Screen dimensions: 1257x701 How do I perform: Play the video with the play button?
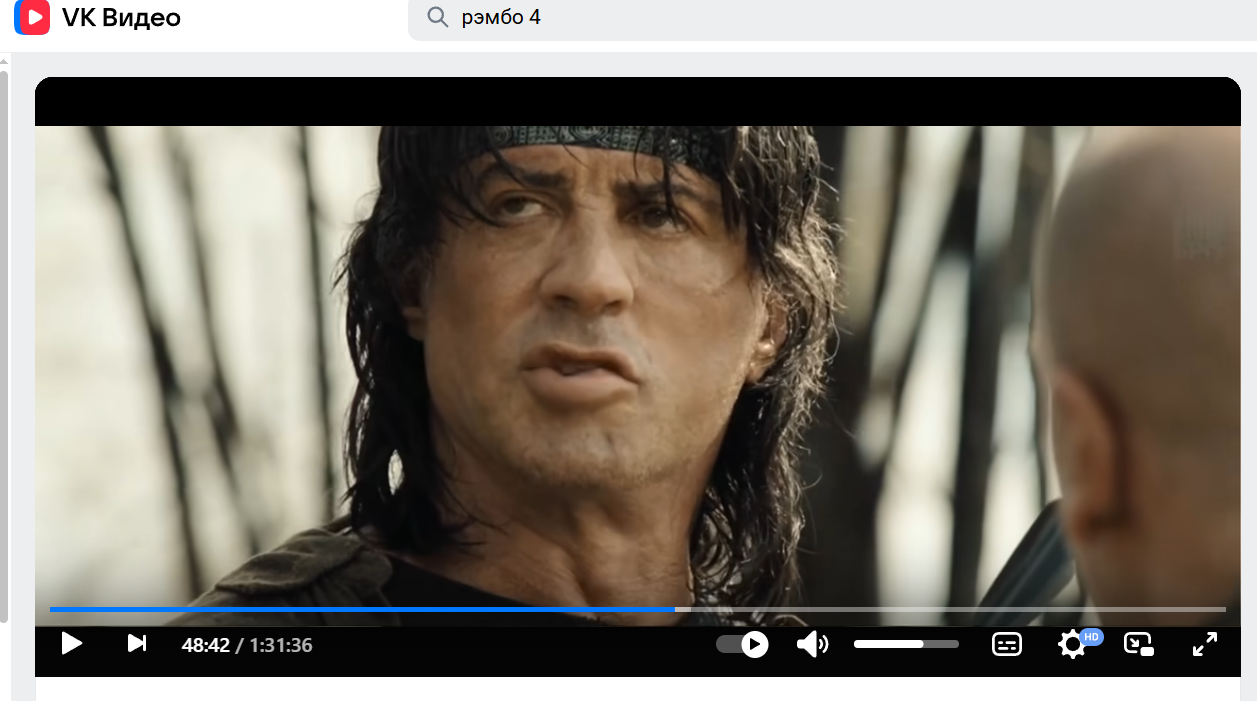[x=71, y=643]
